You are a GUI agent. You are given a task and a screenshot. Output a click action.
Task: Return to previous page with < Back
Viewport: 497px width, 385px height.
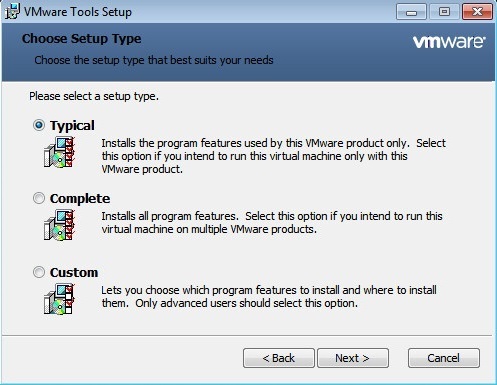[279, 358]
